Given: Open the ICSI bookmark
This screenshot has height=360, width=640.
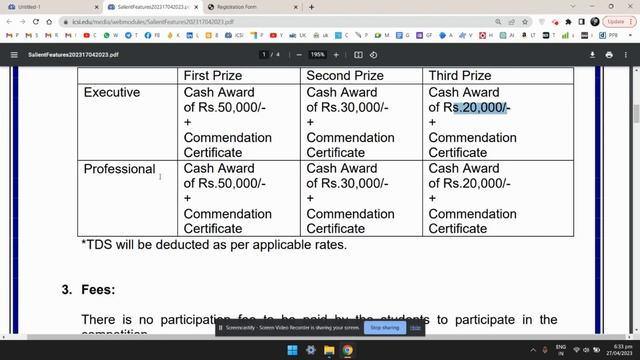Looking at the screenshot, I should pyautogui.click(x=234, y=36).
